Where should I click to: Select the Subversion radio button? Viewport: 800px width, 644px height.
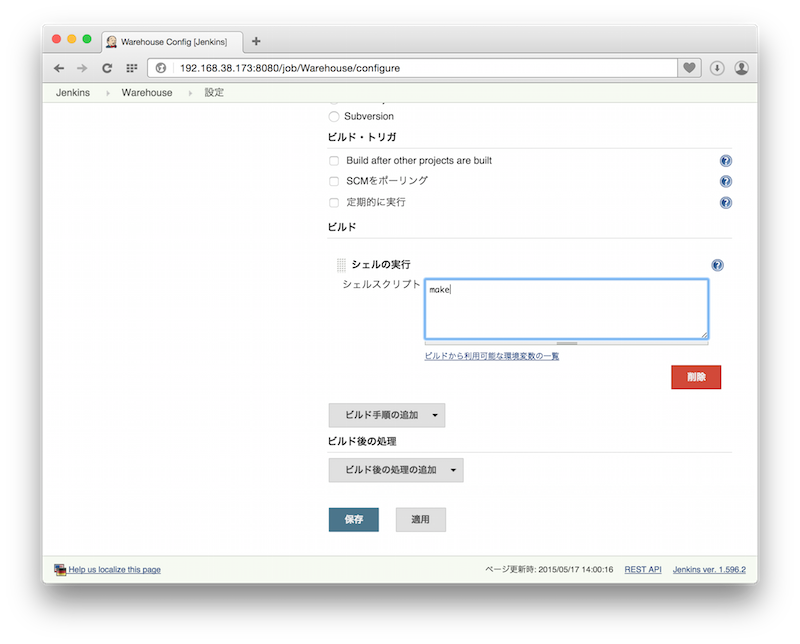(334, 116)
